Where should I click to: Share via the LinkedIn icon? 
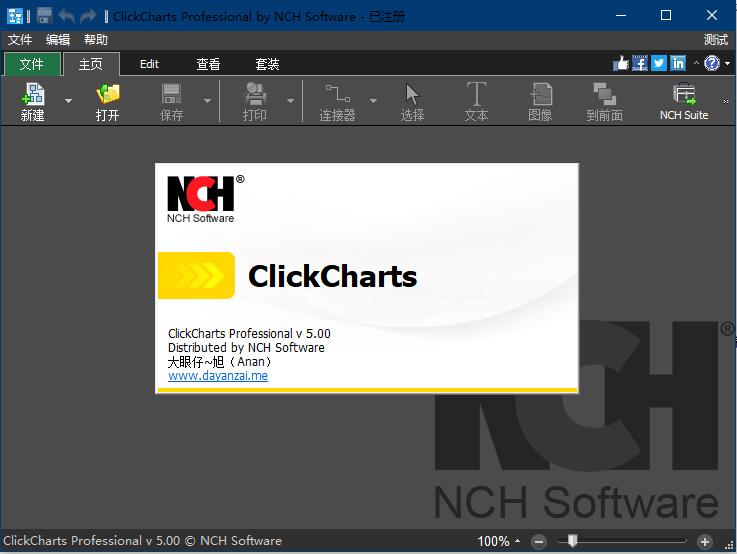point(678,63)
